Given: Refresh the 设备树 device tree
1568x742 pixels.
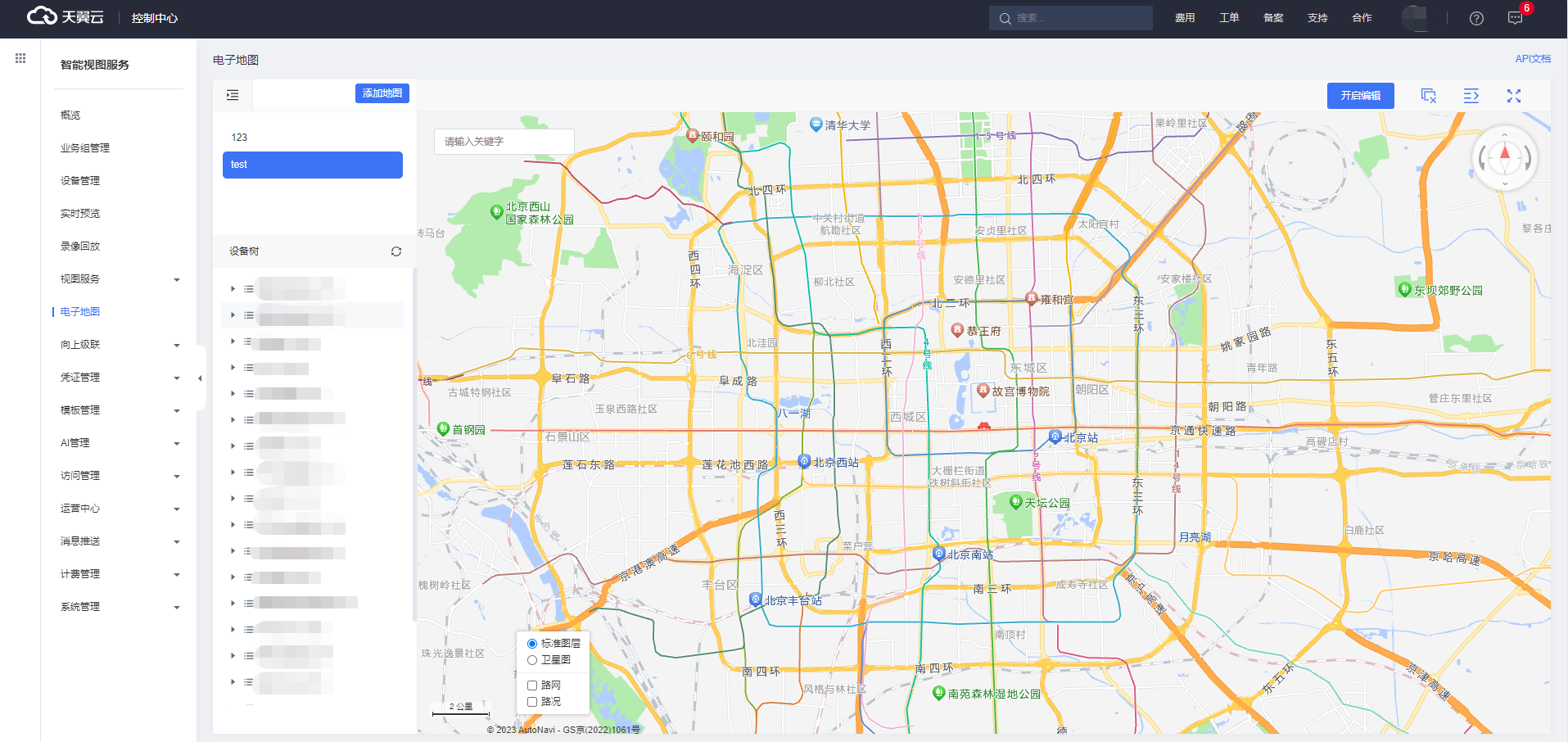Looking at the screenshot, I should 396,251.
